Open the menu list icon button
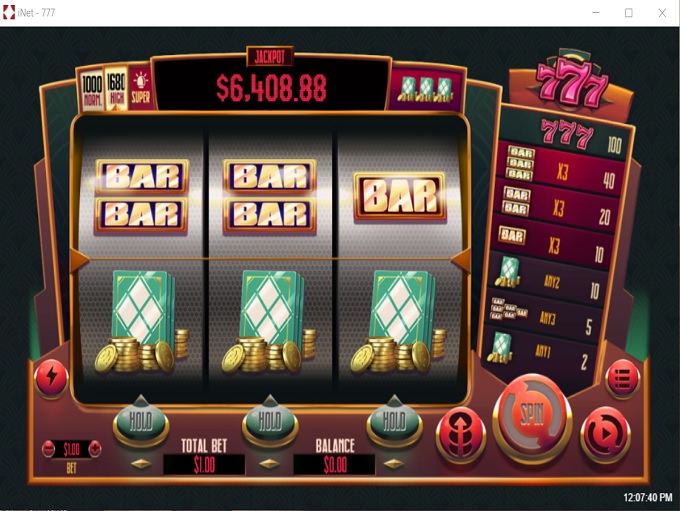The image size is (680, 511). pos(622,379)
